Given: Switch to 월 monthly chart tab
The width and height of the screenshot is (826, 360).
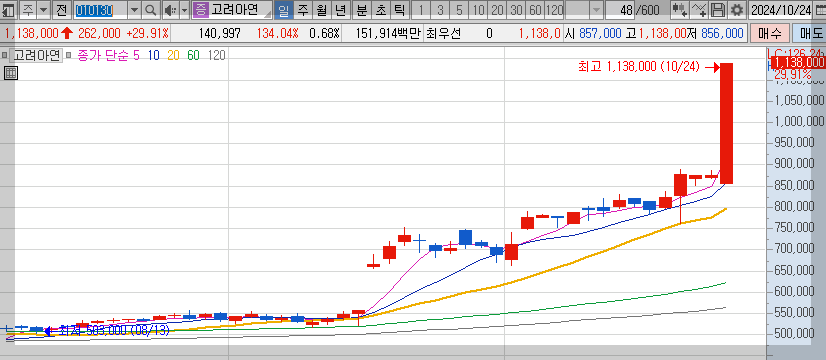Looking at the screenshot, I should [321, 9].
